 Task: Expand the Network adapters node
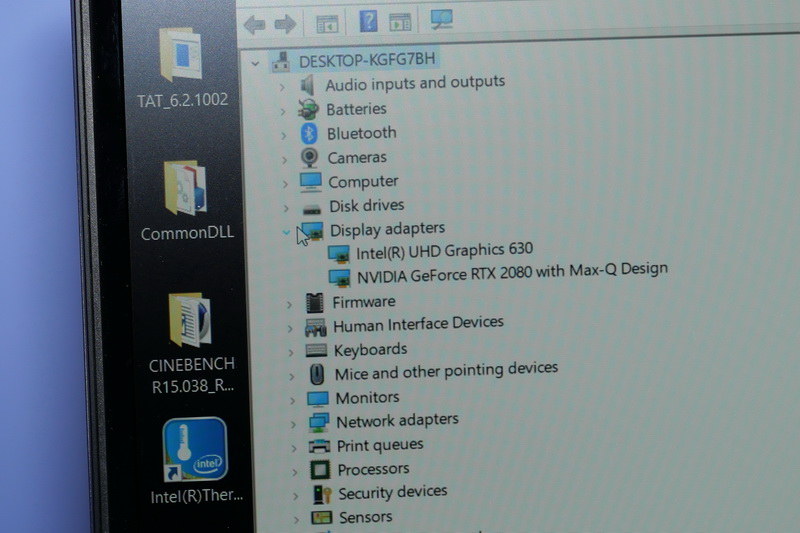point(293,425)
